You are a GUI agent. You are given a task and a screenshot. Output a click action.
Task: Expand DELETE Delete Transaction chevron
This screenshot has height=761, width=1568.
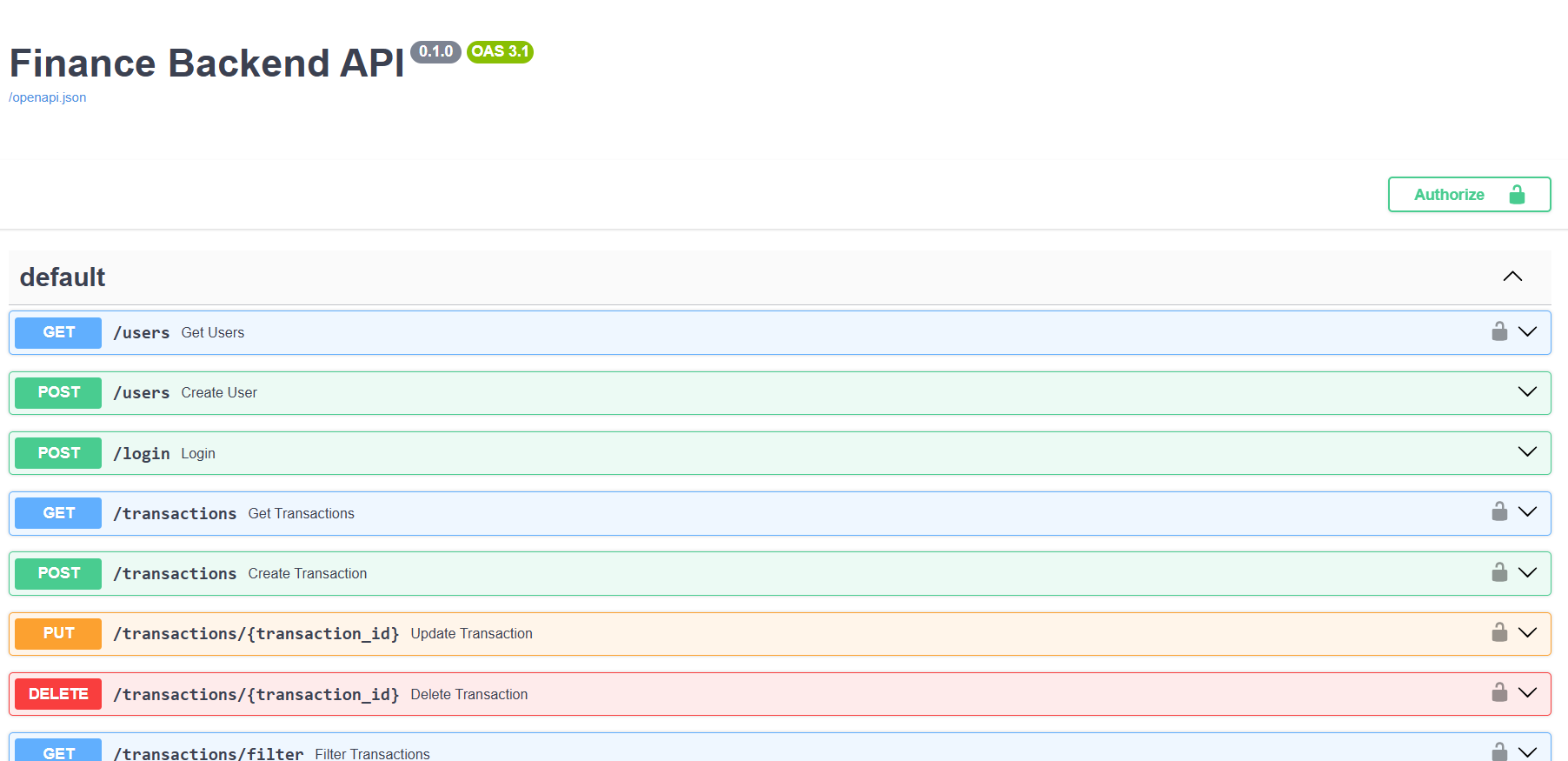[x=1527, y=692]
